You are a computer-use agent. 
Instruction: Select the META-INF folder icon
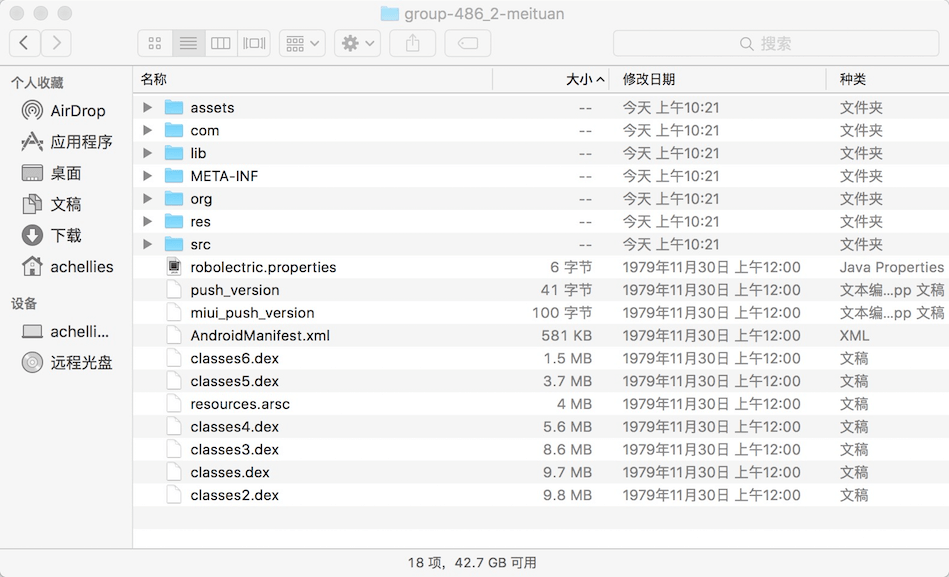[174, 176]
